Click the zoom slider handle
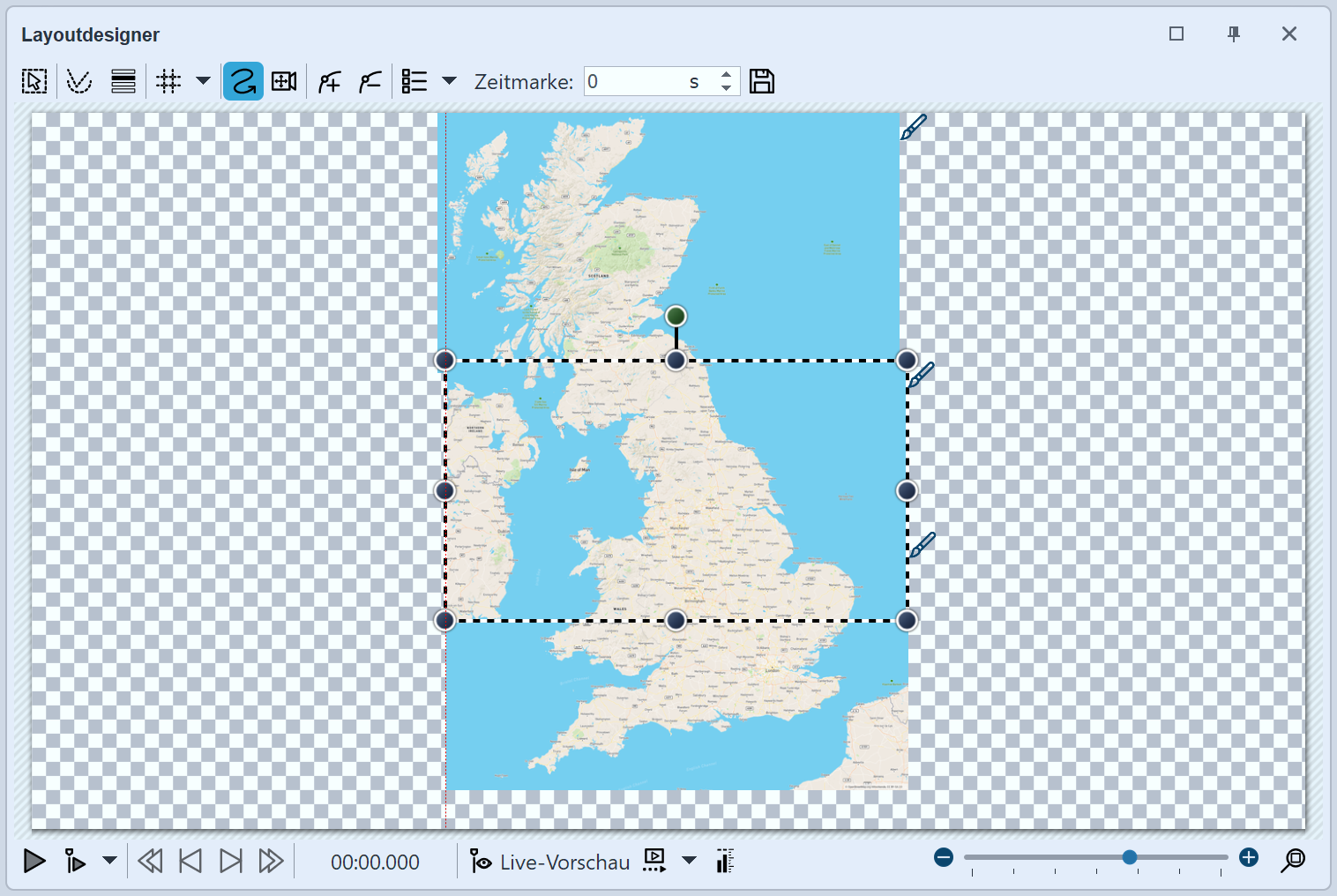Image resolution: width=1337 pixels, height=896 pixels. click(1129, 857)
